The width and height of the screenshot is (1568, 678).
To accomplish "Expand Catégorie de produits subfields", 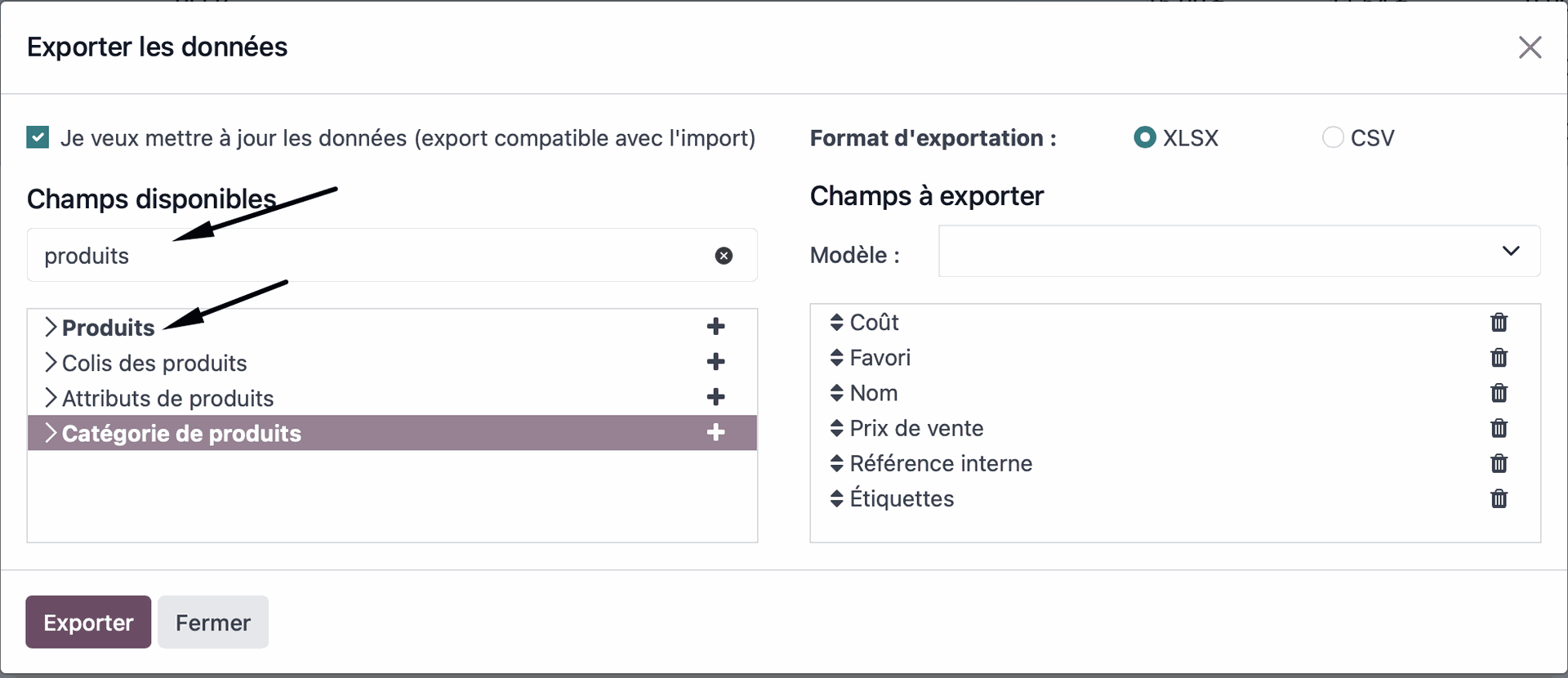I will tap(51, 433).
